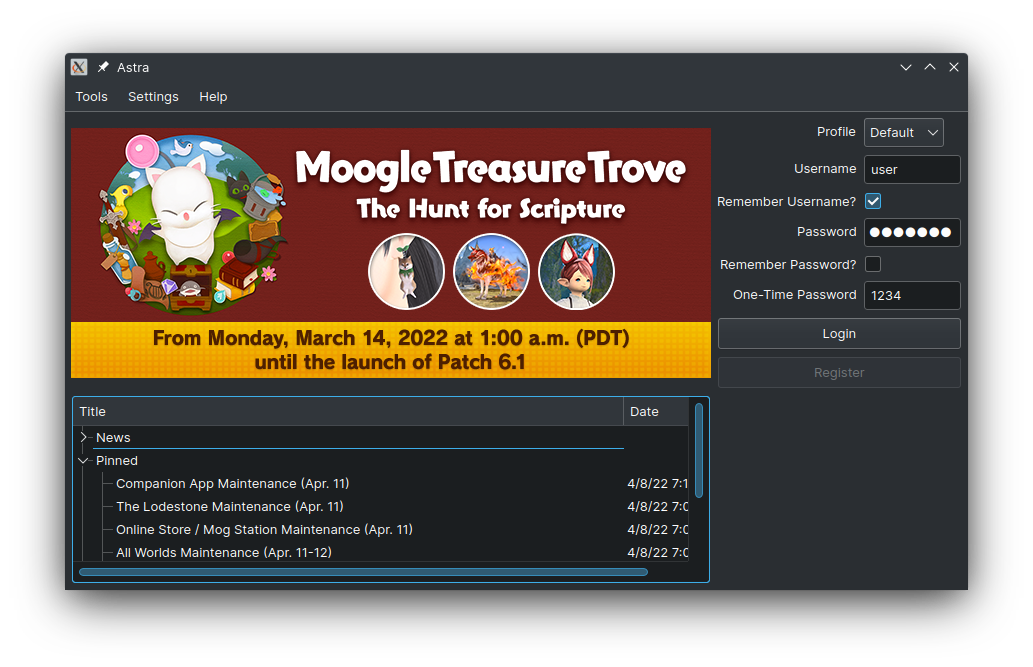Viewport: 1033px width, 667px height.
Task: Click the fox-eared character reward circle
Action: [x=576, y=272]
